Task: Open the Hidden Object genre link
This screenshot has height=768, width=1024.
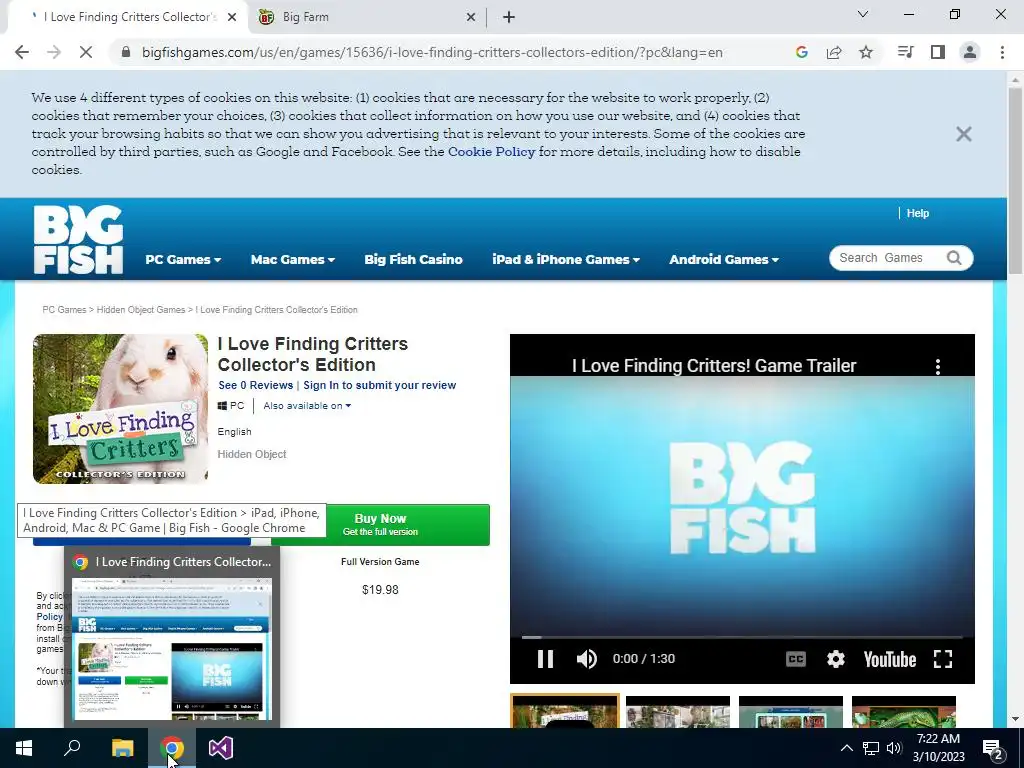Action: [x=251, y=454]
